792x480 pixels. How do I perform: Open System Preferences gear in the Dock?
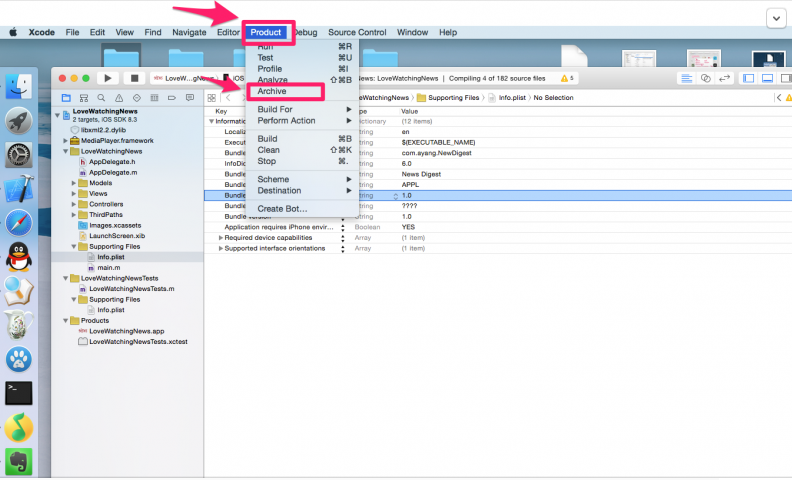(x=19, y=155)
